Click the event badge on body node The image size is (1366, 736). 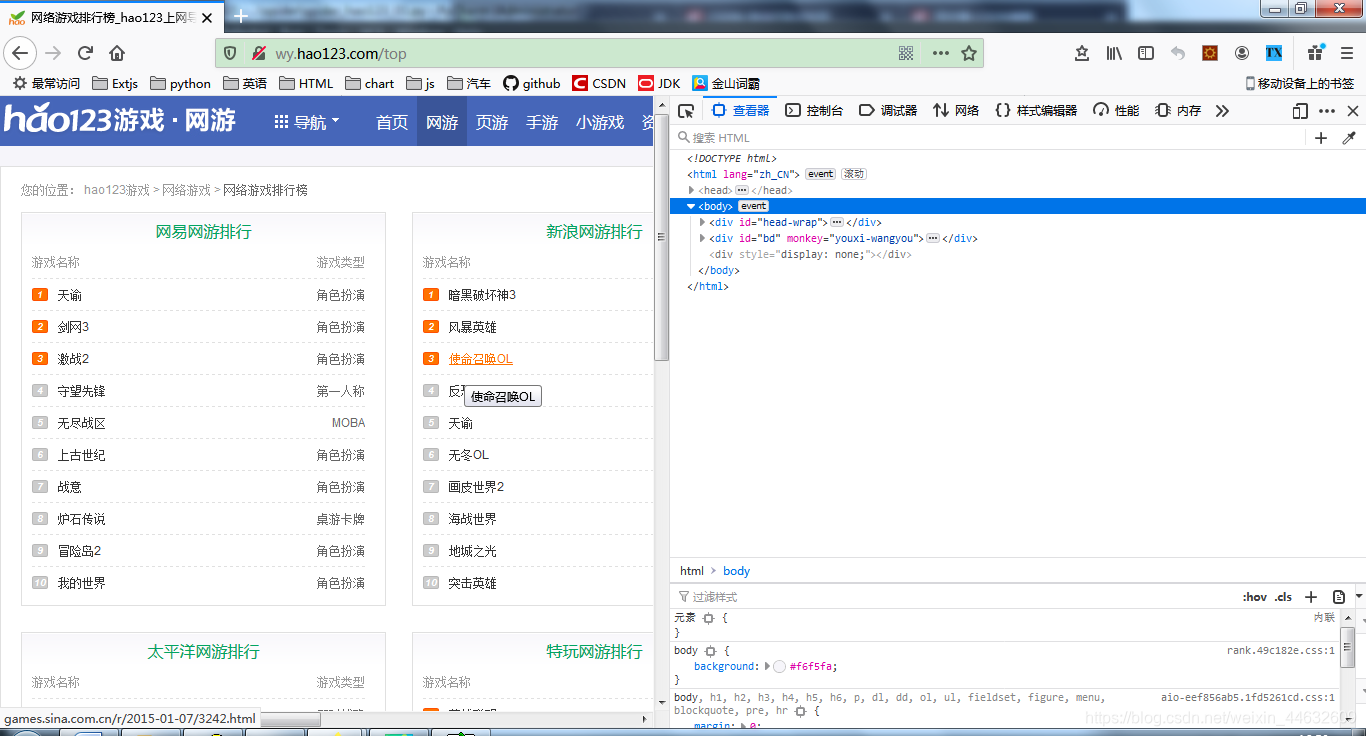(x=753, y=206)
